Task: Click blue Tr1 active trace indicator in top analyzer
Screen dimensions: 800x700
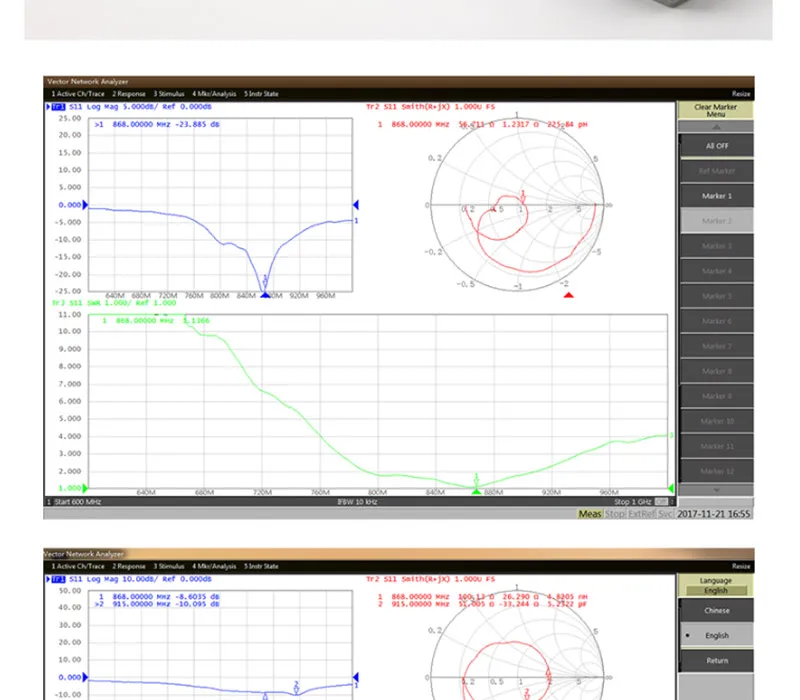Action: pyautogui.click(x=56, y=107)
